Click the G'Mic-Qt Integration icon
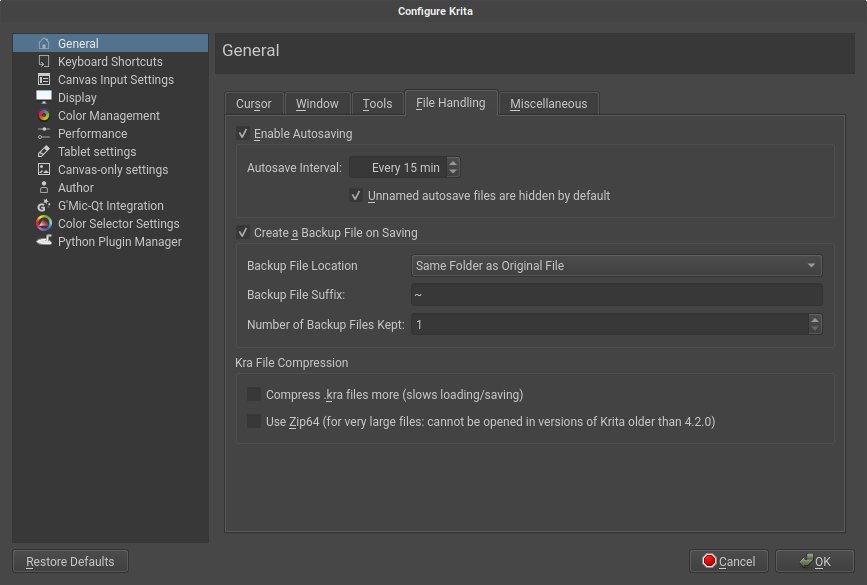867x585 pixels. pyautogui.click(x=44, y=206)
